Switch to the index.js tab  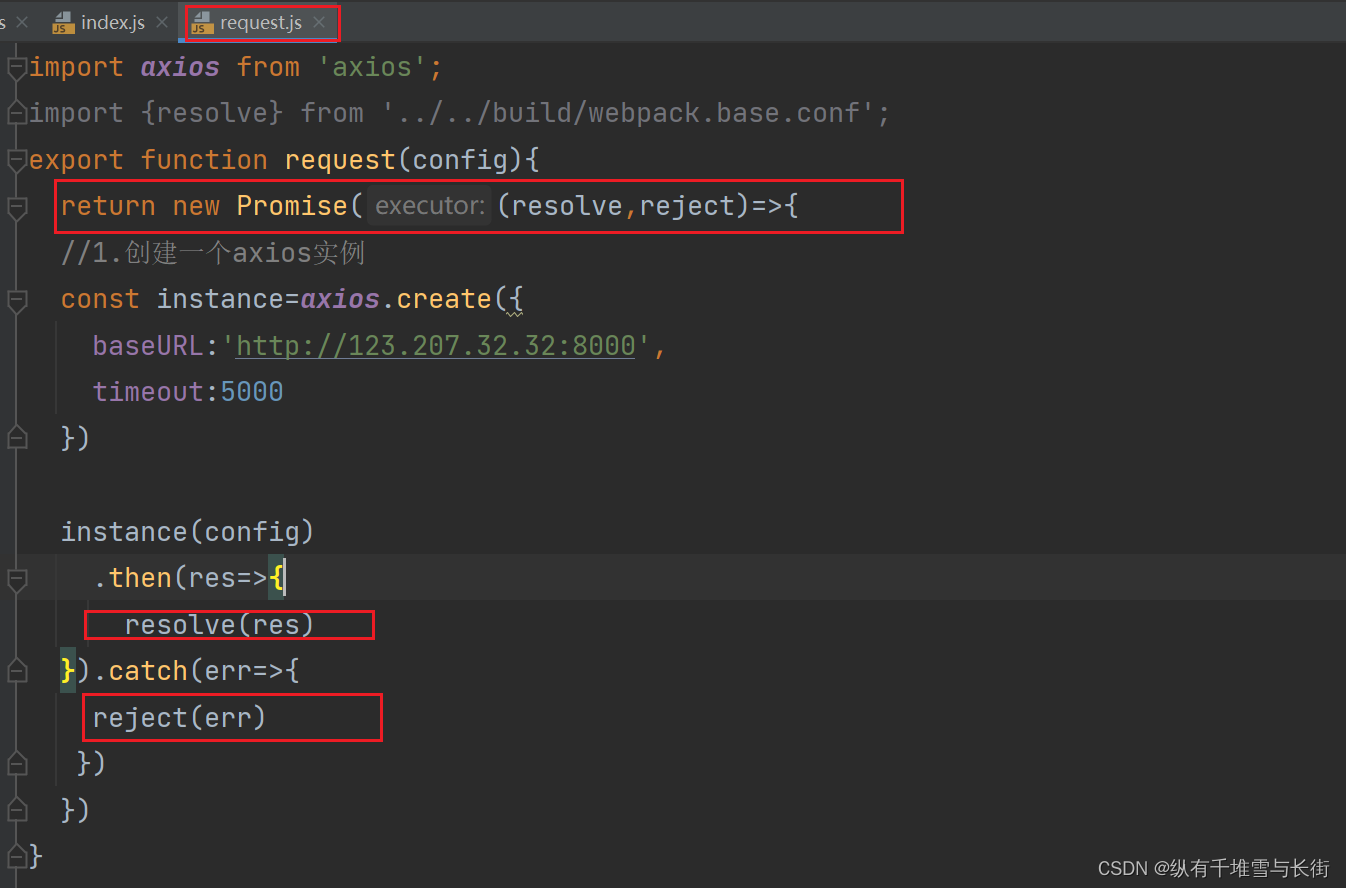click(112, 22)
